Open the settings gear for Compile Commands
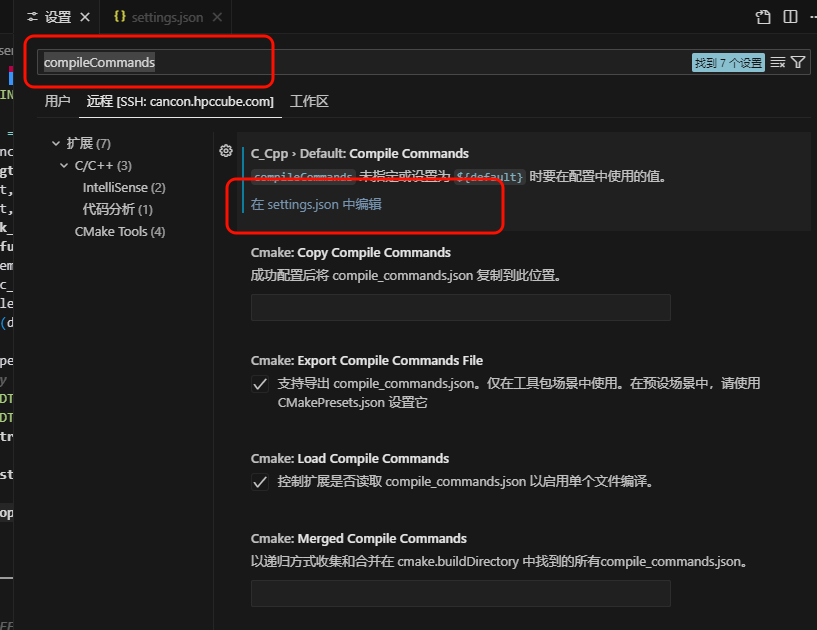The image size is (817, 630). click(226, 151)
